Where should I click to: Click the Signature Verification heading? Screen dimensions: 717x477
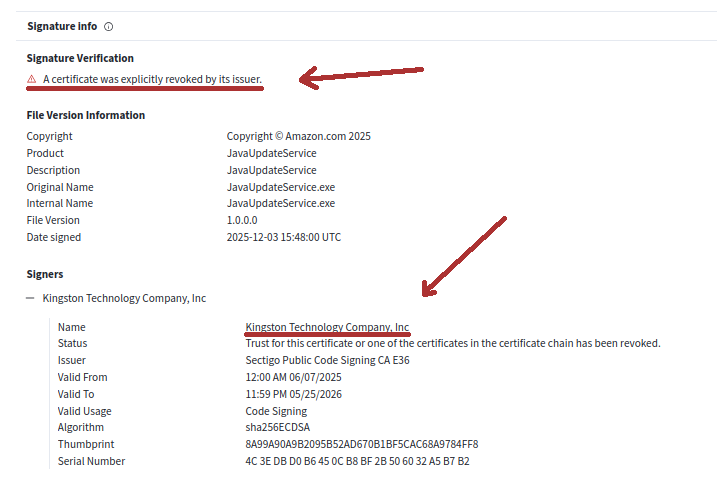click(80, 58)
